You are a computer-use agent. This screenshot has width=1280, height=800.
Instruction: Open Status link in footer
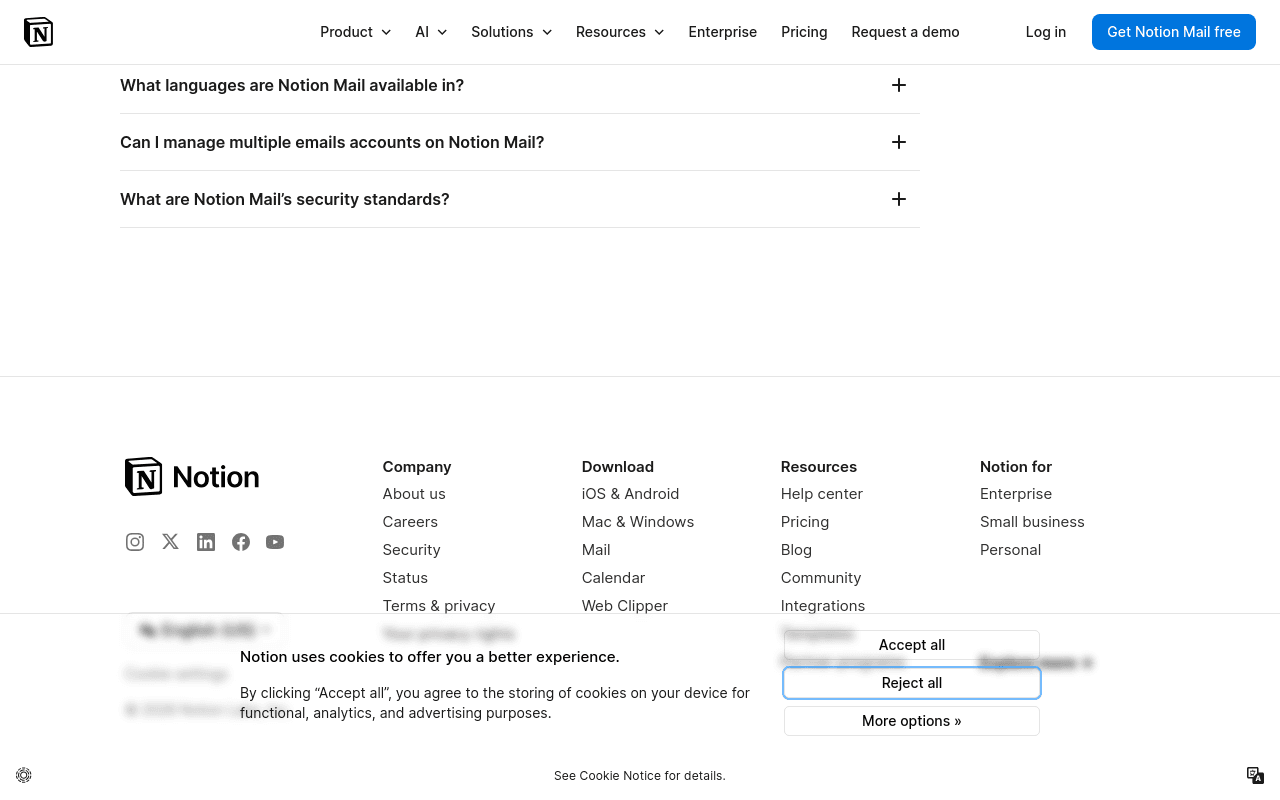[x=405, y=578]
